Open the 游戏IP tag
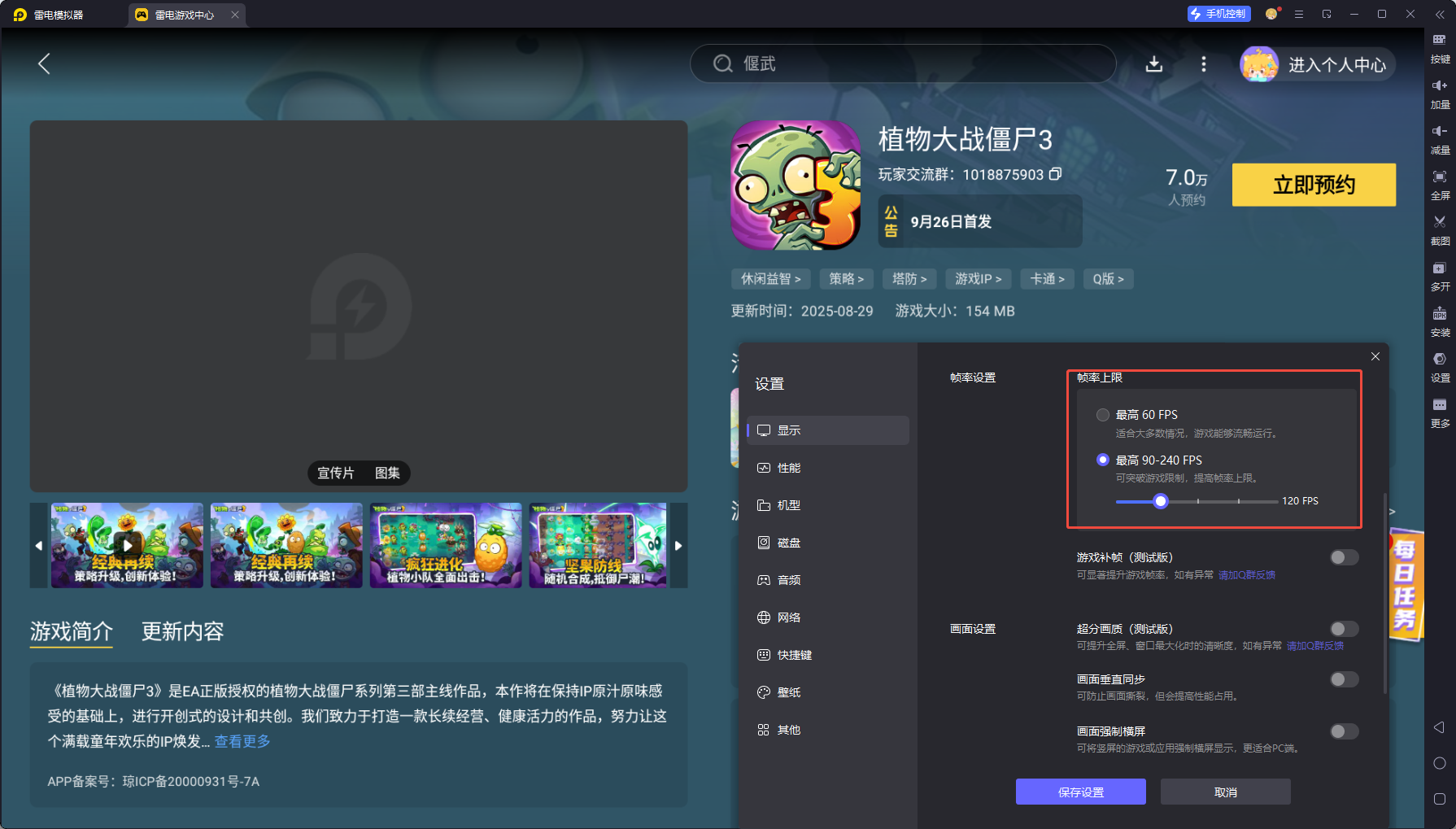The image size is (1456, 829). coord(979,279)
